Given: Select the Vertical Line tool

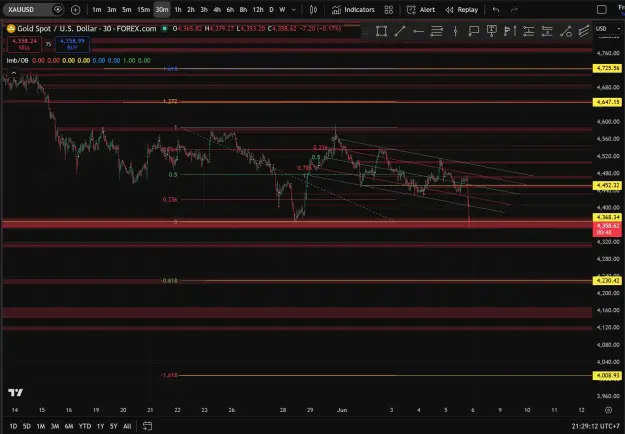Looking at the screenshot, I should tap(455, 31).
